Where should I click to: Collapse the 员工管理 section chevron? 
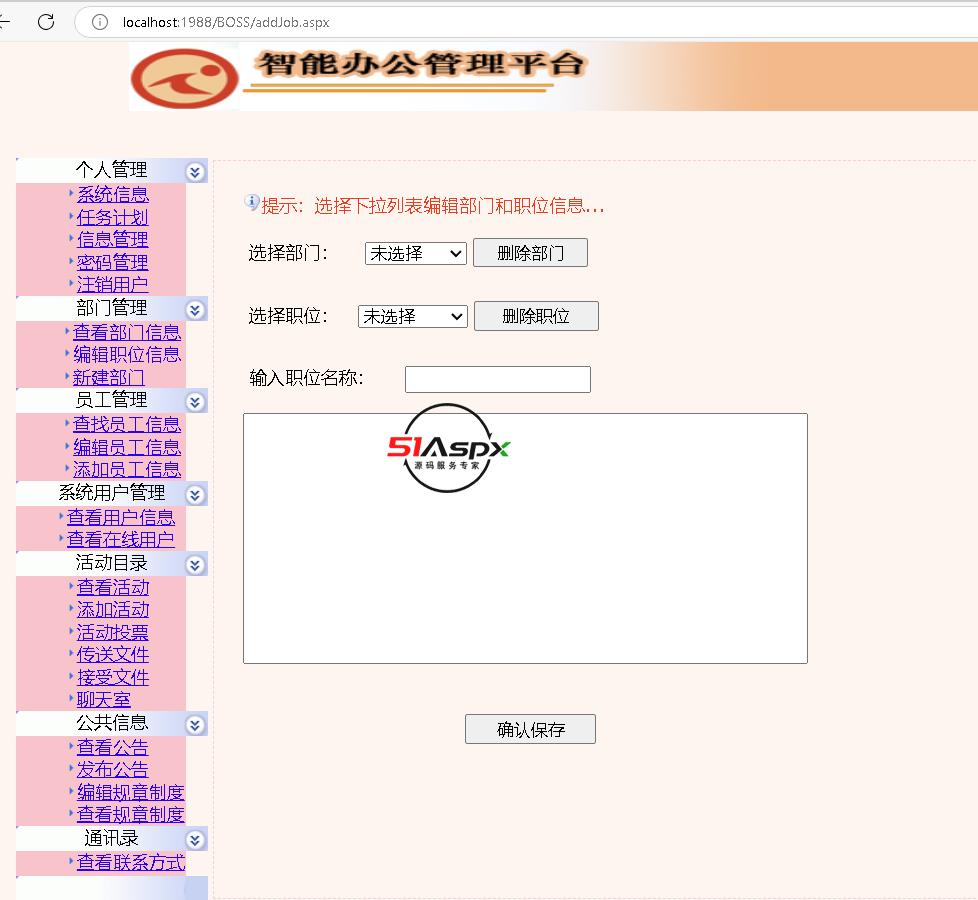click(195, 401)
